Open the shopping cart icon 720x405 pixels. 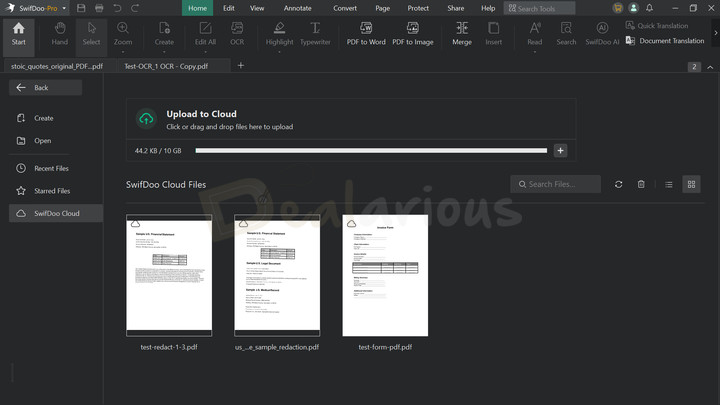tap(618, 8)
